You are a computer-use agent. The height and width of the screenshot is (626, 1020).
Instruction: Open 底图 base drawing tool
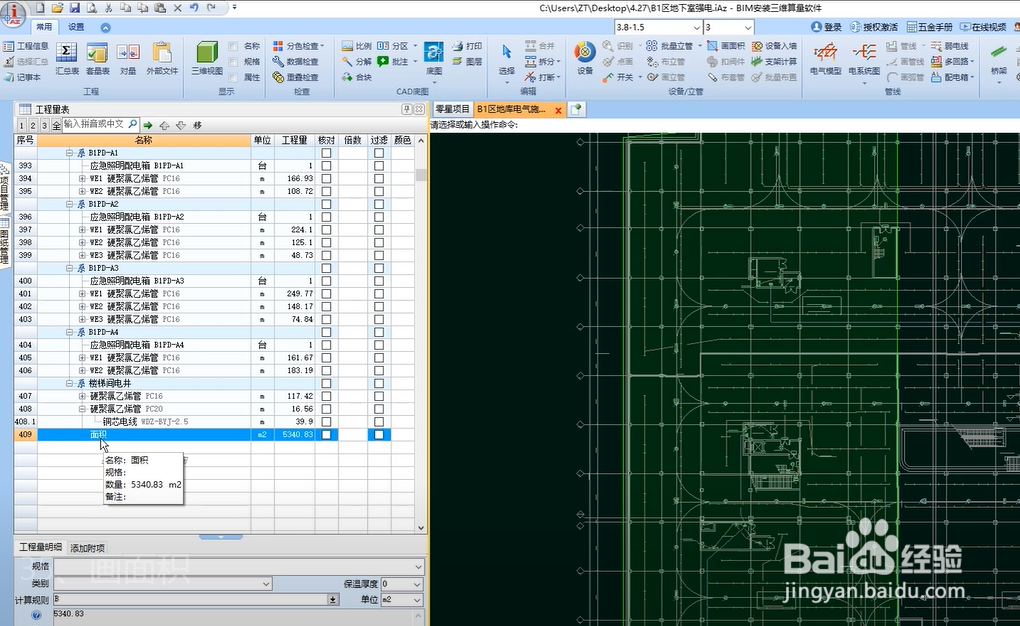[x=434, y=59]
